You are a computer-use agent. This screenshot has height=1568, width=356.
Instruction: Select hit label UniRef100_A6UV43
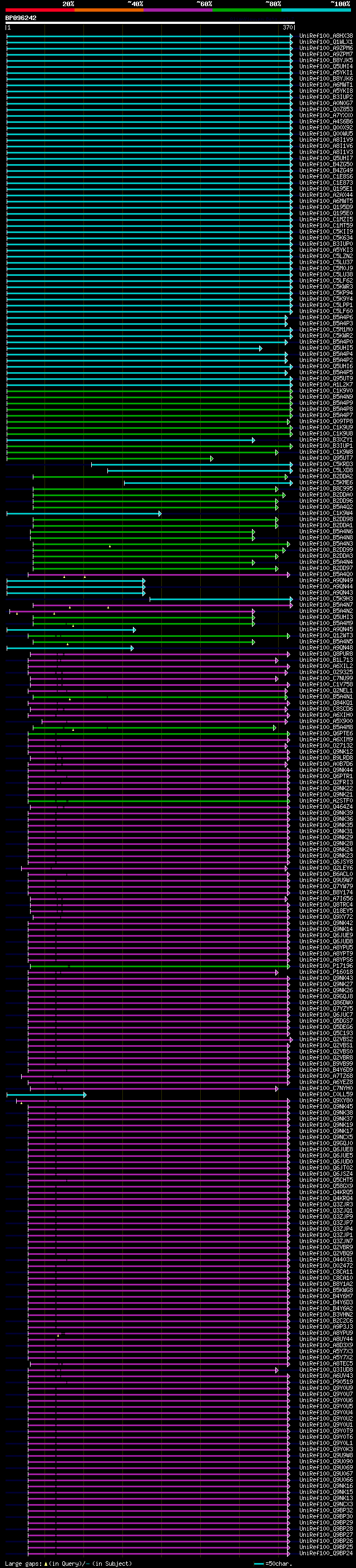[326, 1376]
